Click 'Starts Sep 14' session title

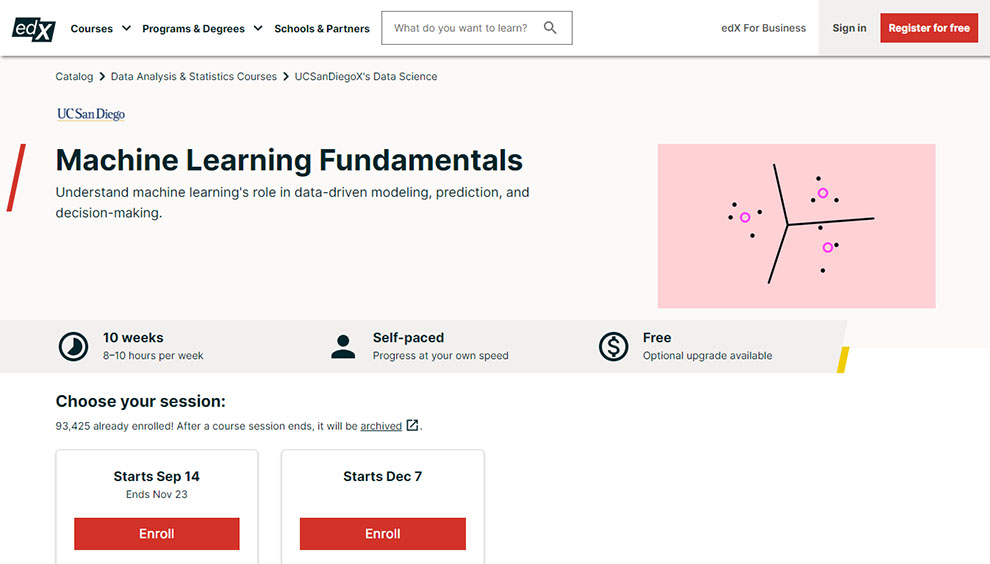(x=157, y=476)
